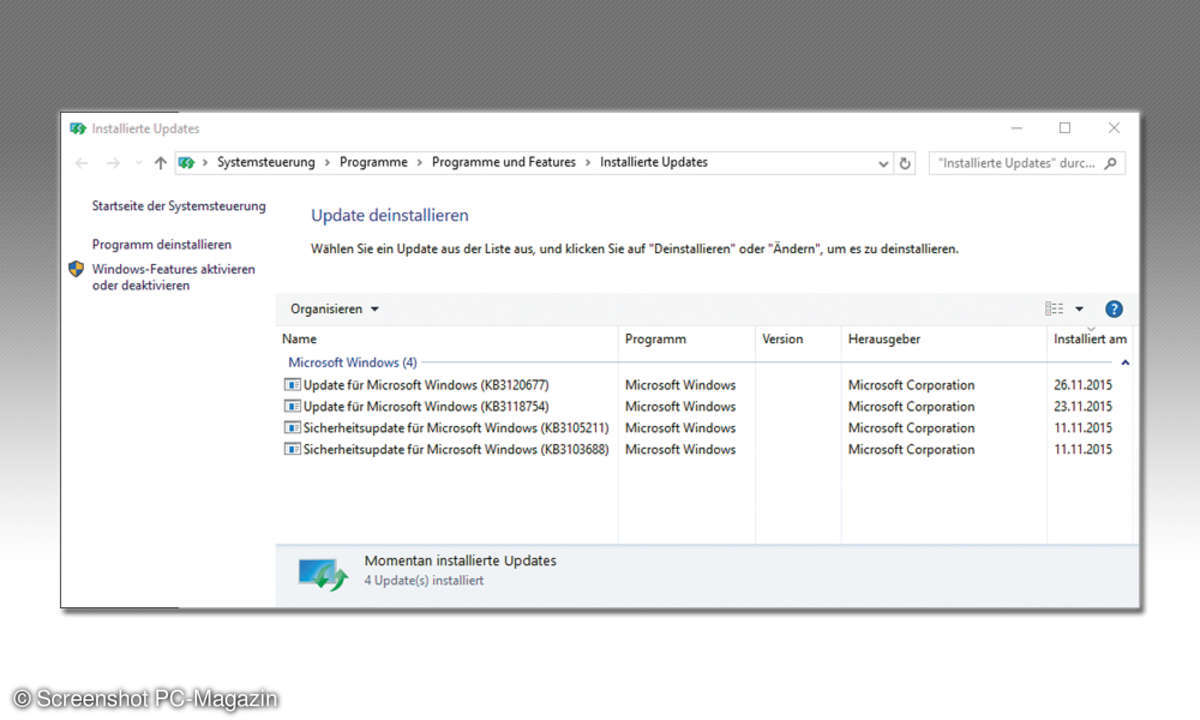Click the 4 Update(s) installiert status text
The height and width of the screenshot is (720, 1200).
click(x=424, y=580)
